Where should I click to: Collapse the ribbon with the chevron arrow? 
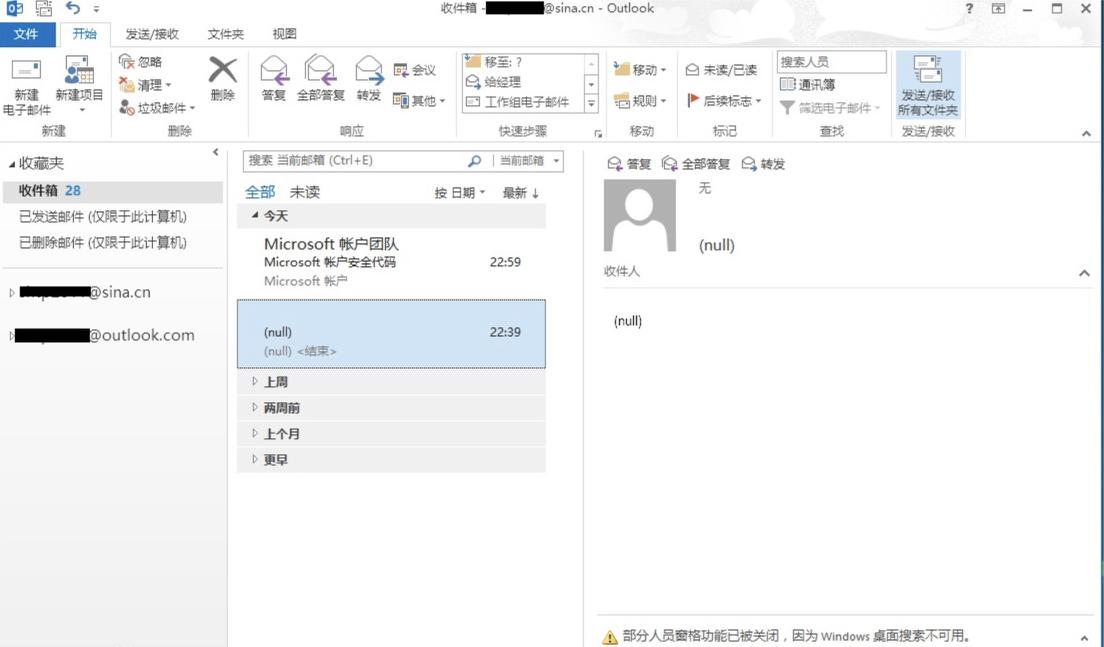click(1087, 132)
